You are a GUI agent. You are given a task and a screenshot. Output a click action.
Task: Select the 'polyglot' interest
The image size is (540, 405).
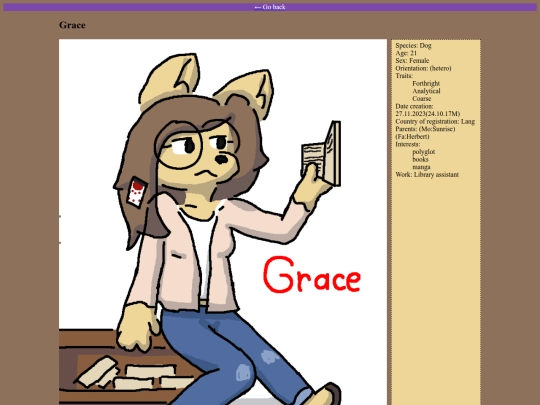pyautogui.click(x=424, y=152)
